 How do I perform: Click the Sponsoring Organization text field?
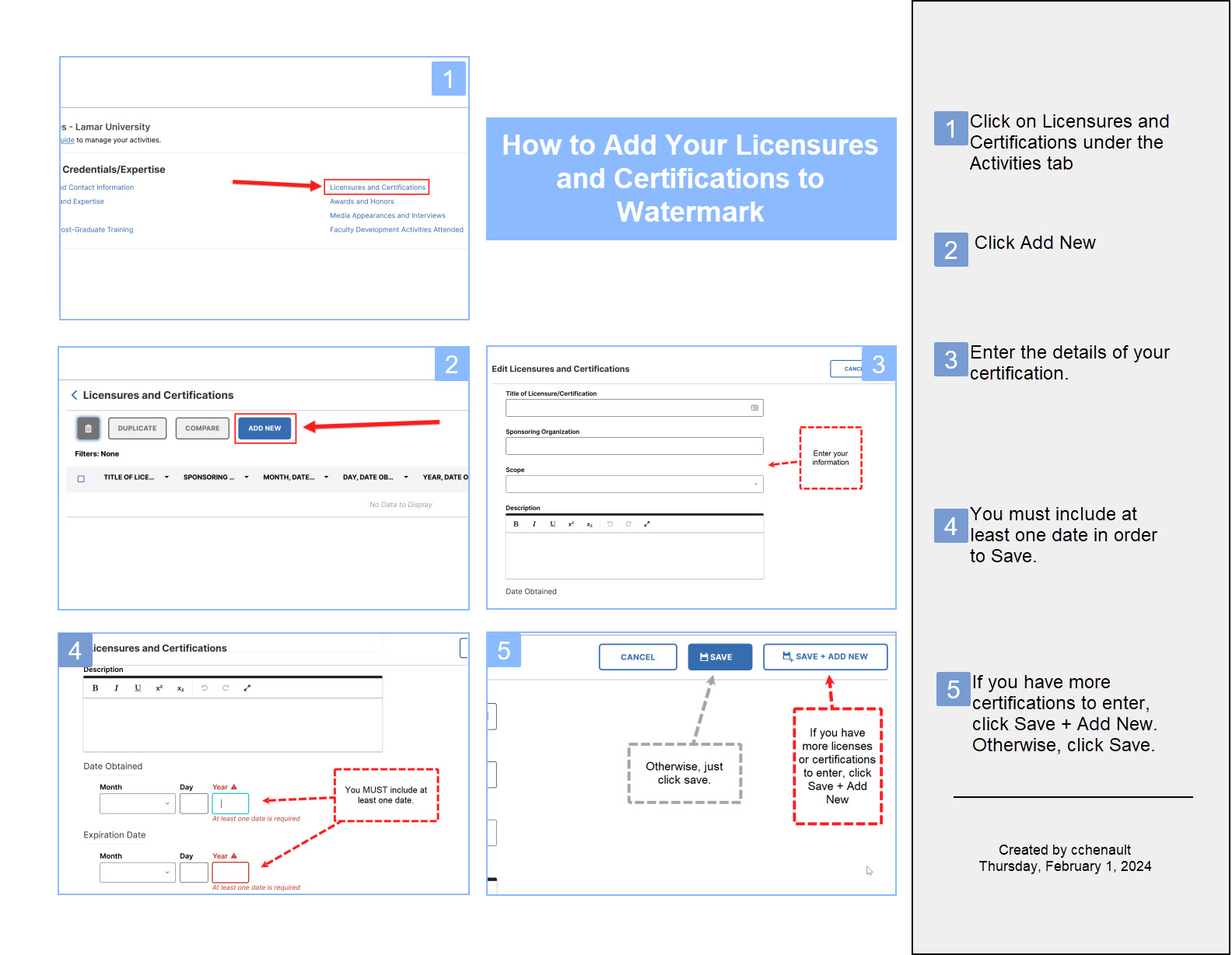tap(634, 446)
